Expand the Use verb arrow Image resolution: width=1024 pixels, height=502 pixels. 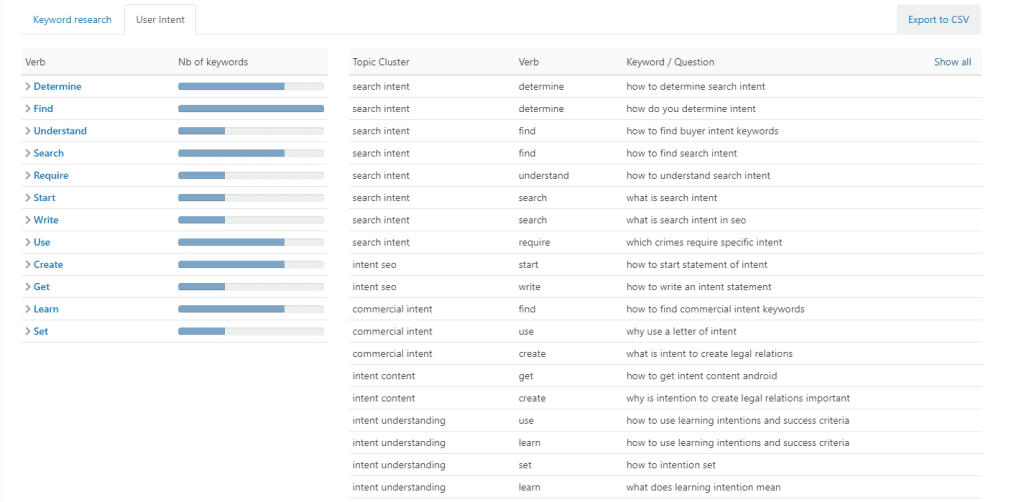28,242
